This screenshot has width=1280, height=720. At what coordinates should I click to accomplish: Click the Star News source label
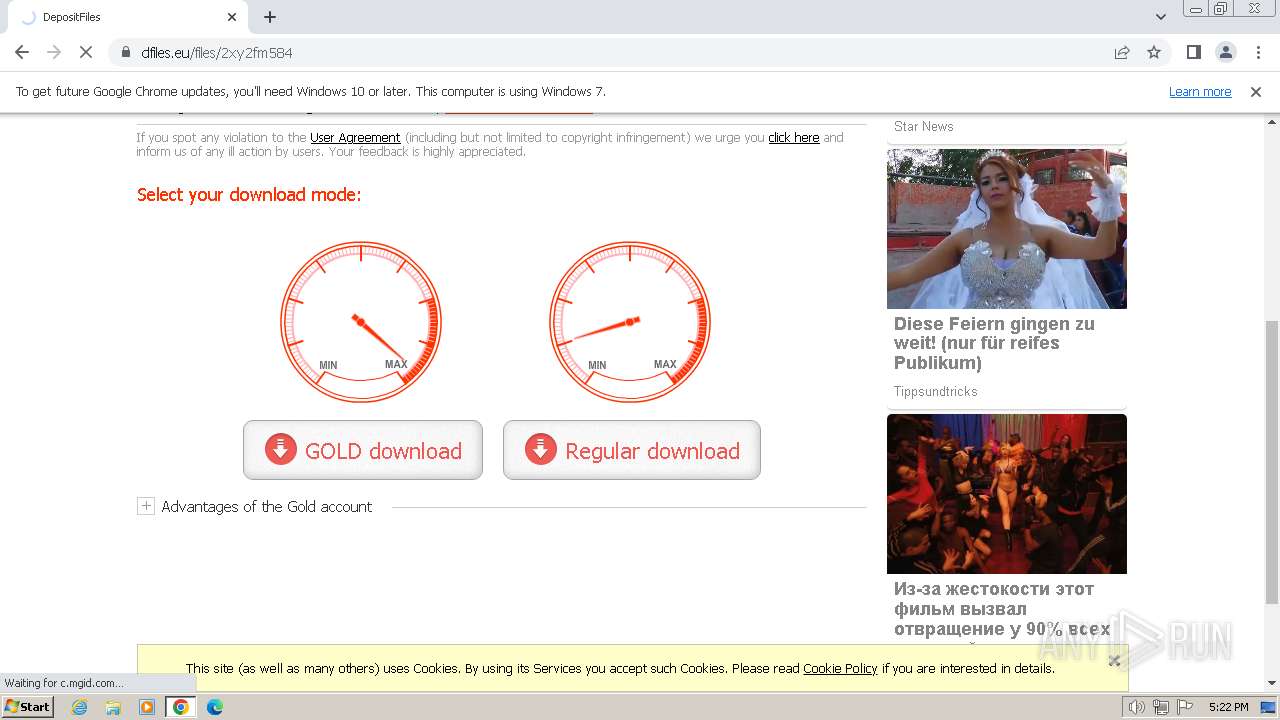924,126
